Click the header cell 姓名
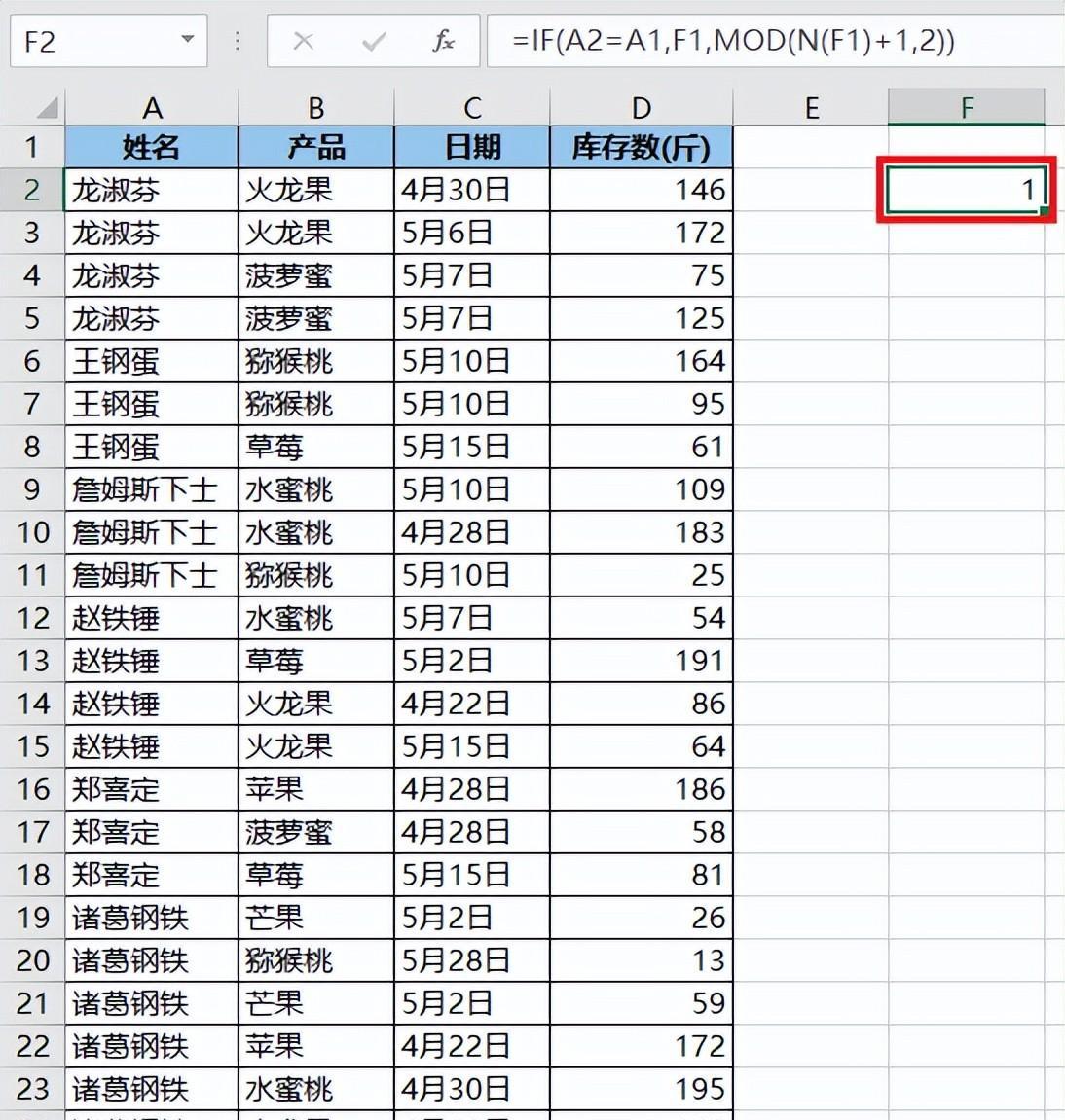The width and height of the screenshot is (1065, 1120). pyautogui.click(x=152, y=147)
